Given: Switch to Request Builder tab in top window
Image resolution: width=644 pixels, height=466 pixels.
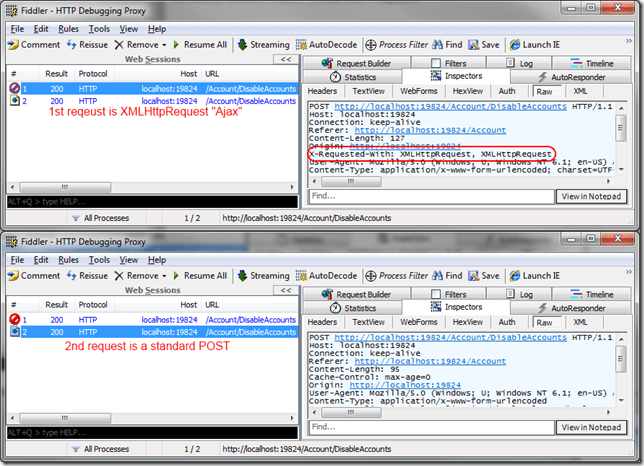Looking at the screenshot, I should [x=356, y=63].
